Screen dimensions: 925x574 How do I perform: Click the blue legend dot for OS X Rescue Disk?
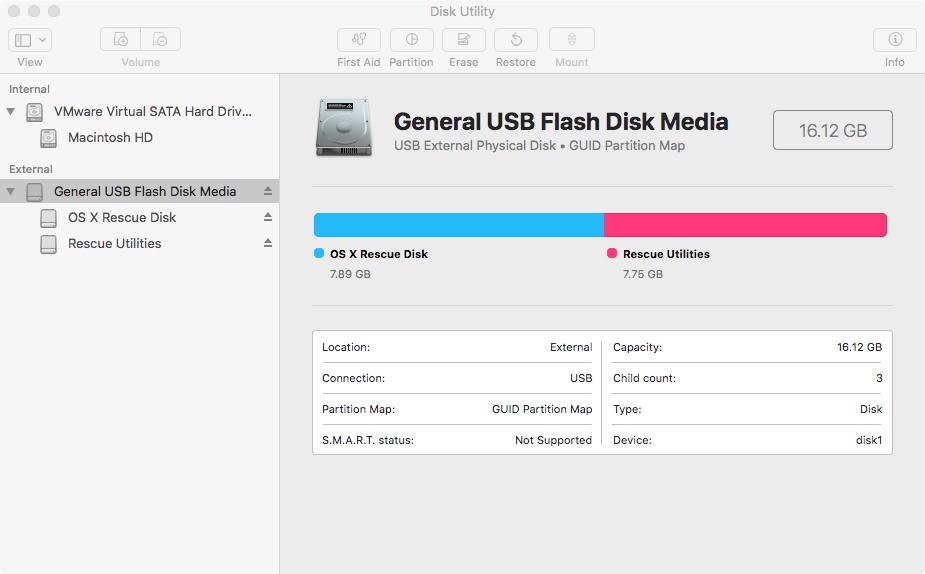click(319, 253)
